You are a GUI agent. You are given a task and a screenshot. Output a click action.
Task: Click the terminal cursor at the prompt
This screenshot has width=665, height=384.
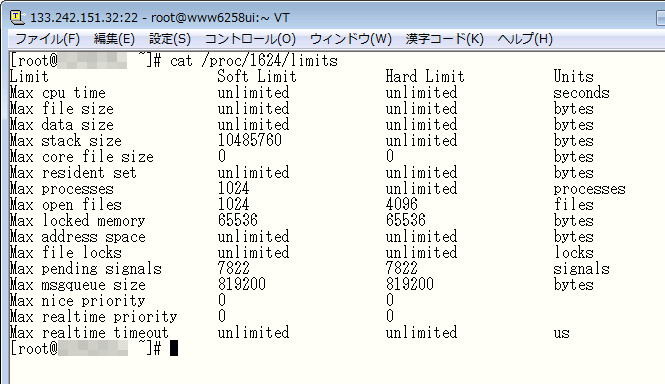174,349
